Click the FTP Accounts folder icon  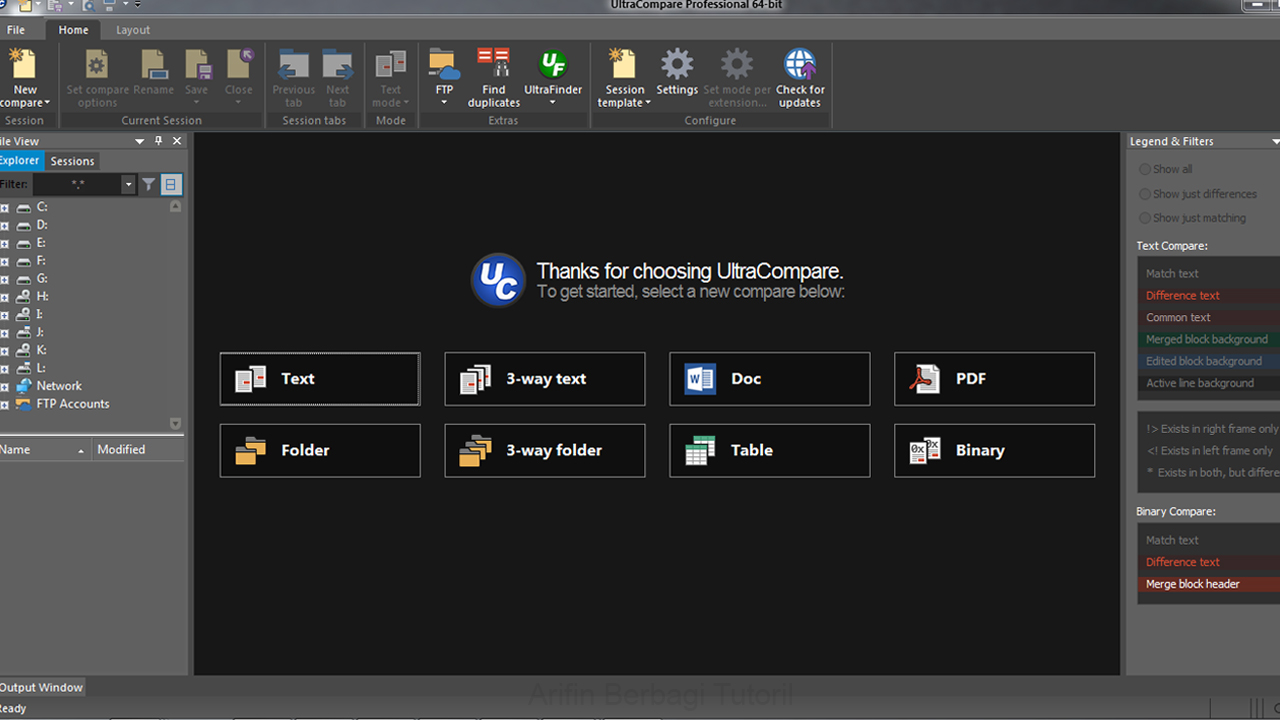tap(24, 404)
